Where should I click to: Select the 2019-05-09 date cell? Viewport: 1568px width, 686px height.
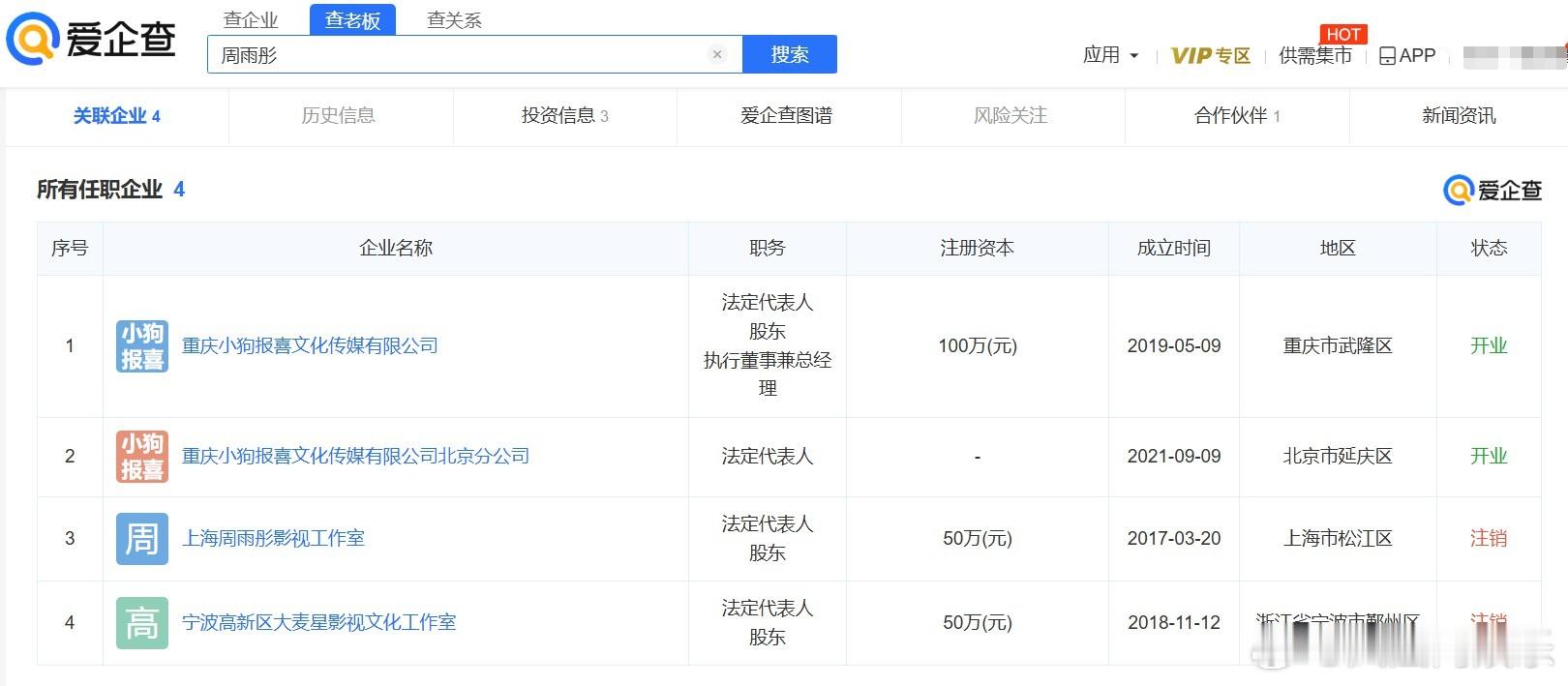[1174, 346]
